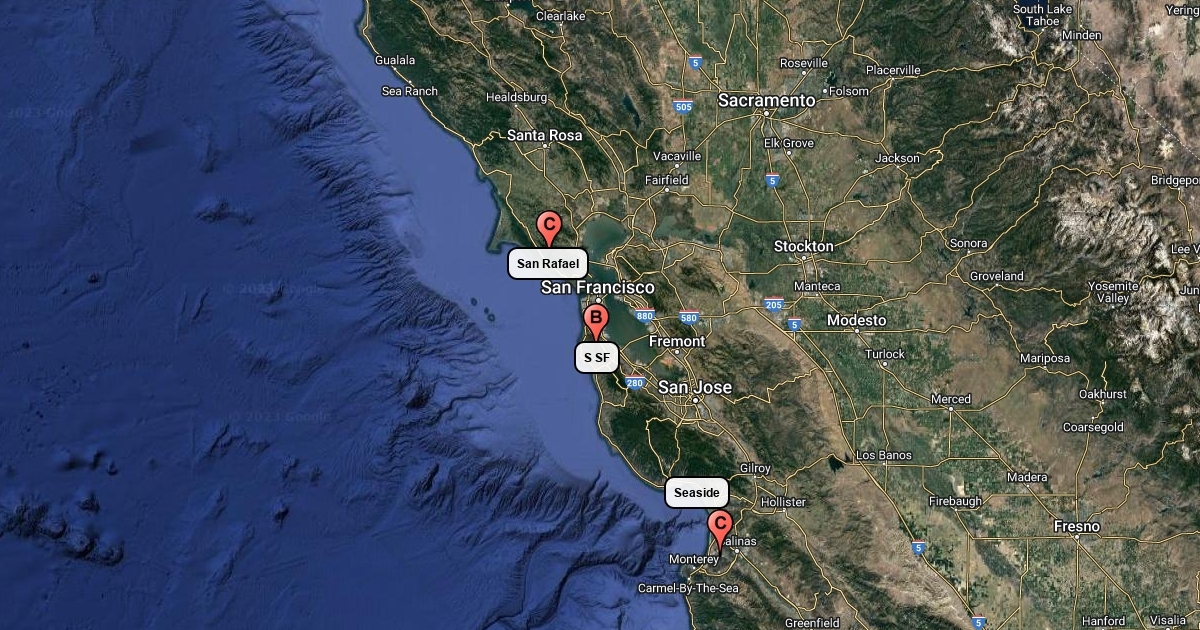This screenshot has width=1200, height=630.
Task: Select the C marker pin near Salinas
Action: (719, 527)
